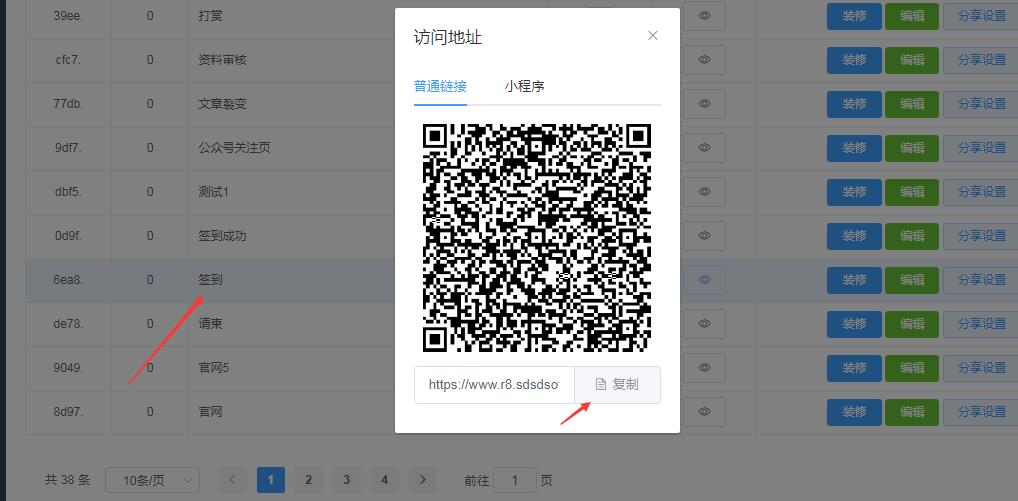Go to the next page arrow
Screen dimensions: 1018x501
coord(423,480)
